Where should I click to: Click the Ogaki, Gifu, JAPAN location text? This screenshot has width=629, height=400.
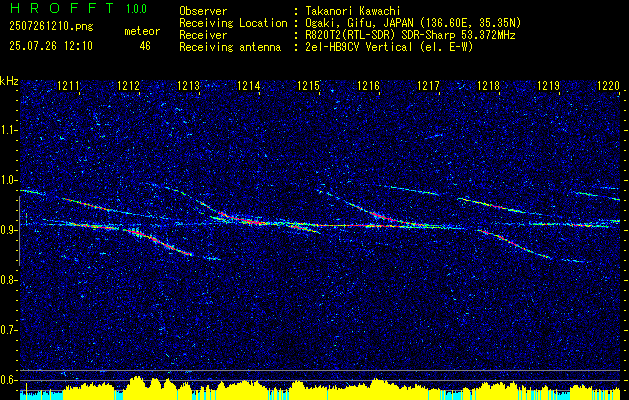412,23
